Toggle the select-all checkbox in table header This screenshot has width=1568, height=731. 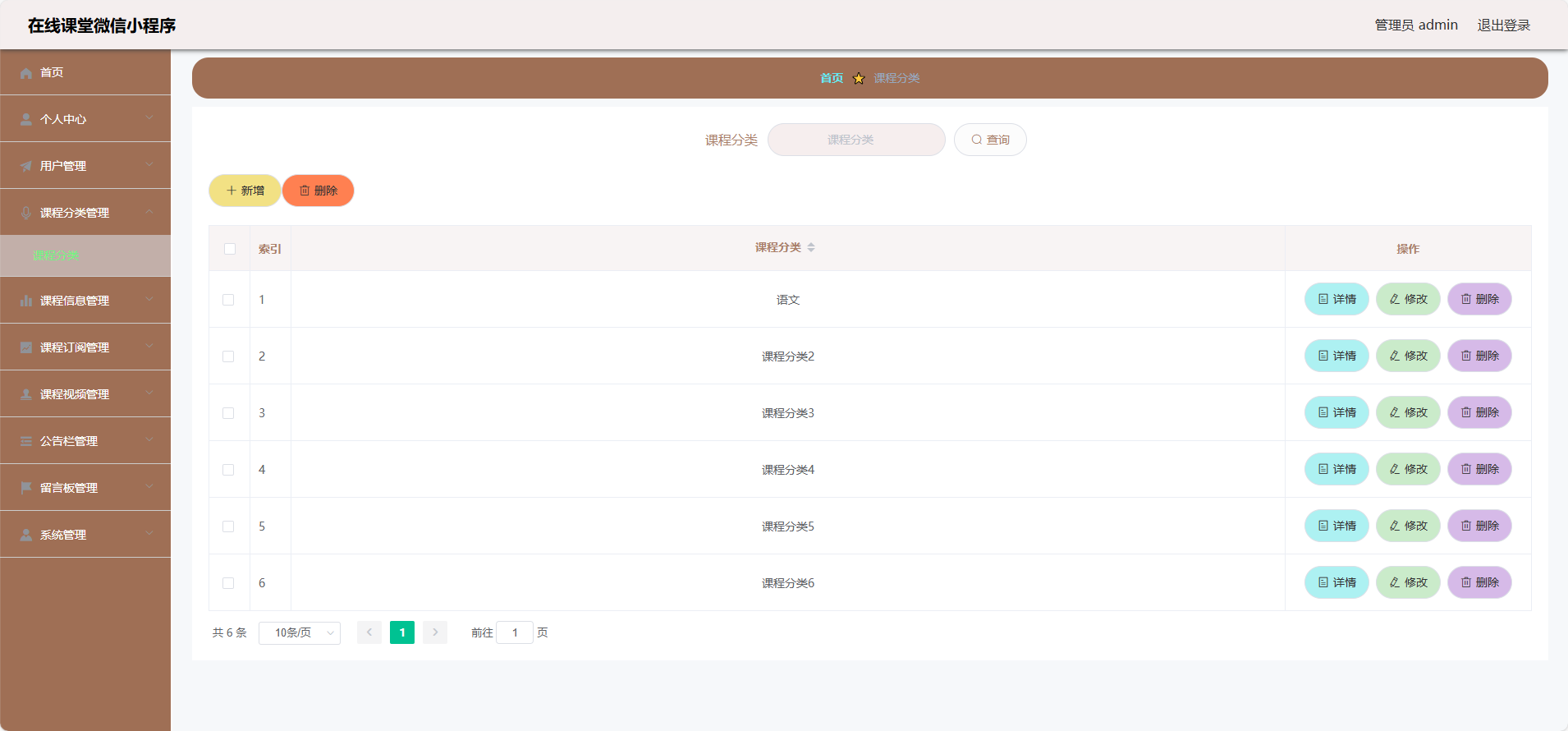click(230, 249)
